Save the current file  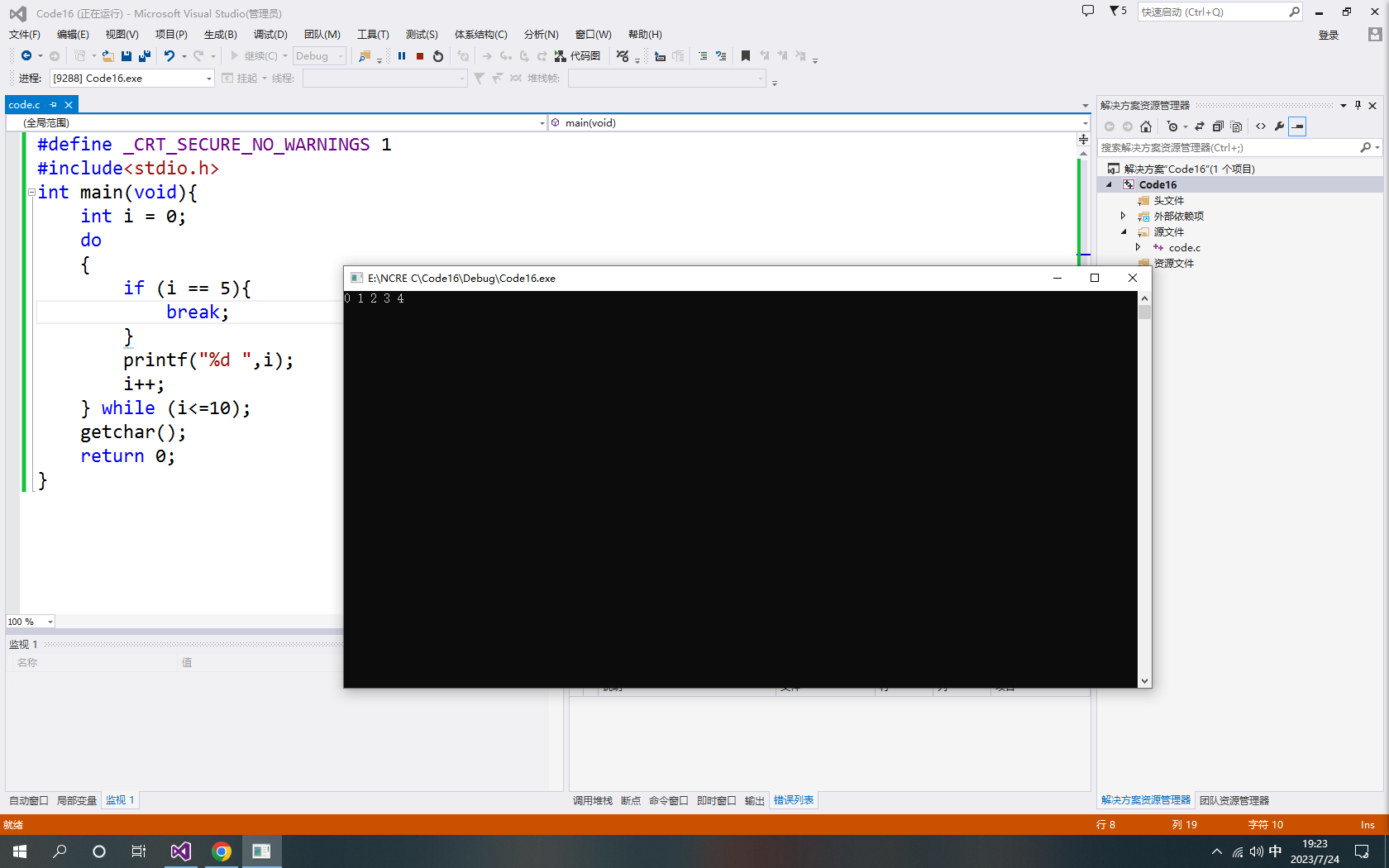click(126, 56)
